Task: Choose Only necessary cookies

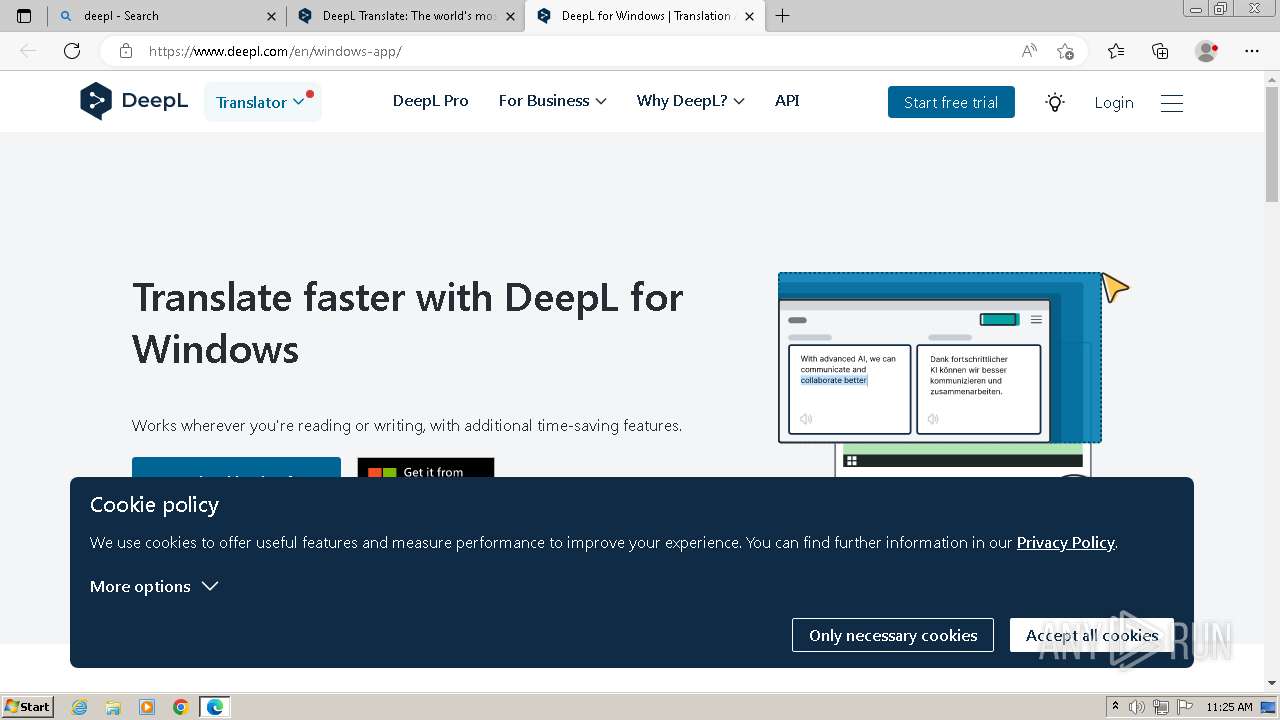Action: 893,635
